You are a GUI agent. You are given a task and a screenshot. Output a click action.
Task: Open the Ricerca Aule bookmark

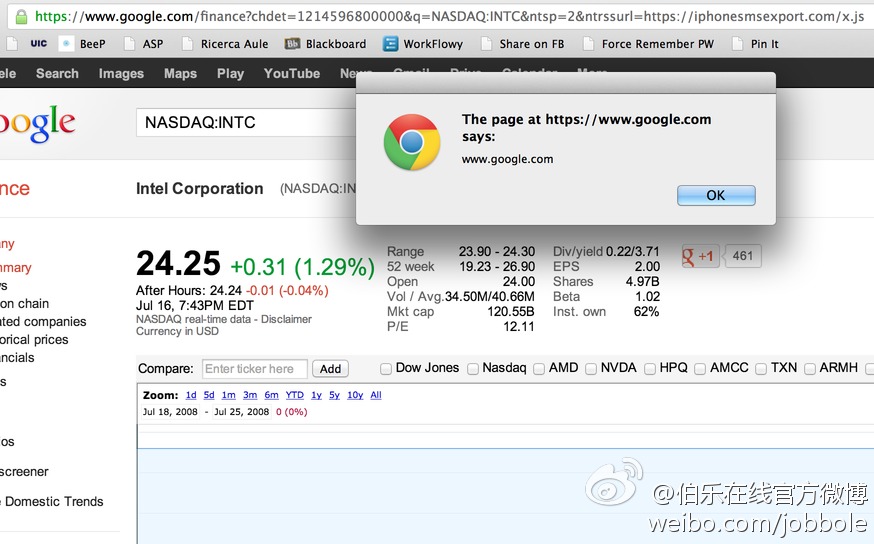225,43
